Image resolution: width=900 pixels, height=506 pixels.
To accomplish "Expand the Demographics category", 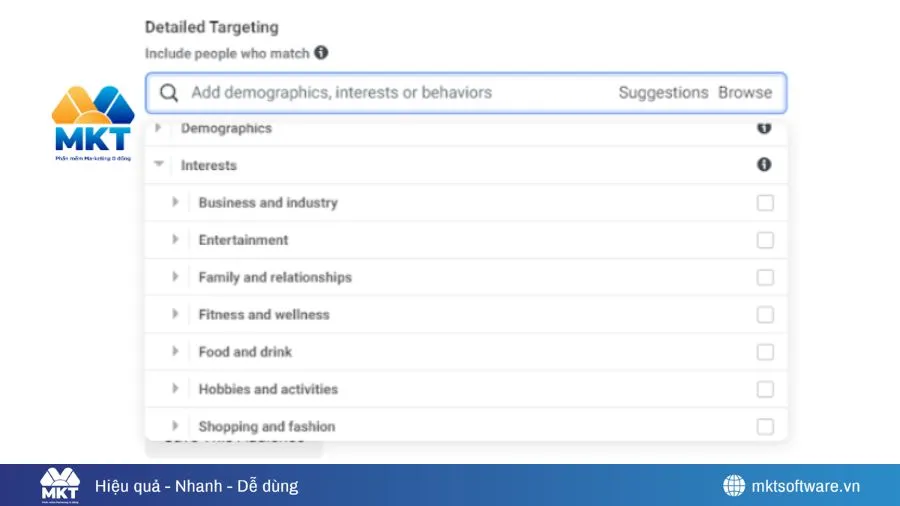I will pos(158,128).
